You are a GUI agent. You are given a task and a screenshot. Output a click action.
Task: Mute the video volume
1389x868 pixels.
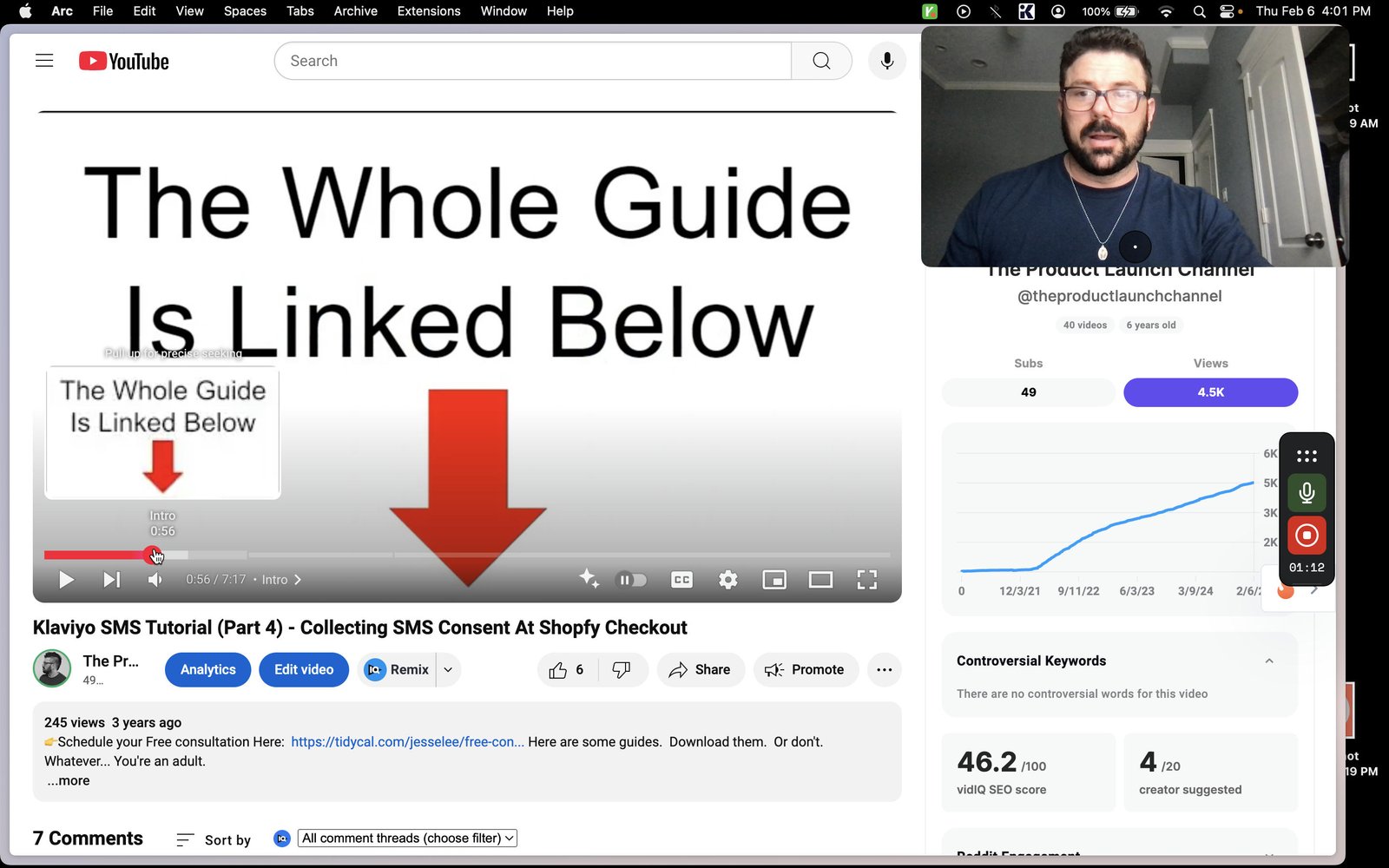[155, 580]
